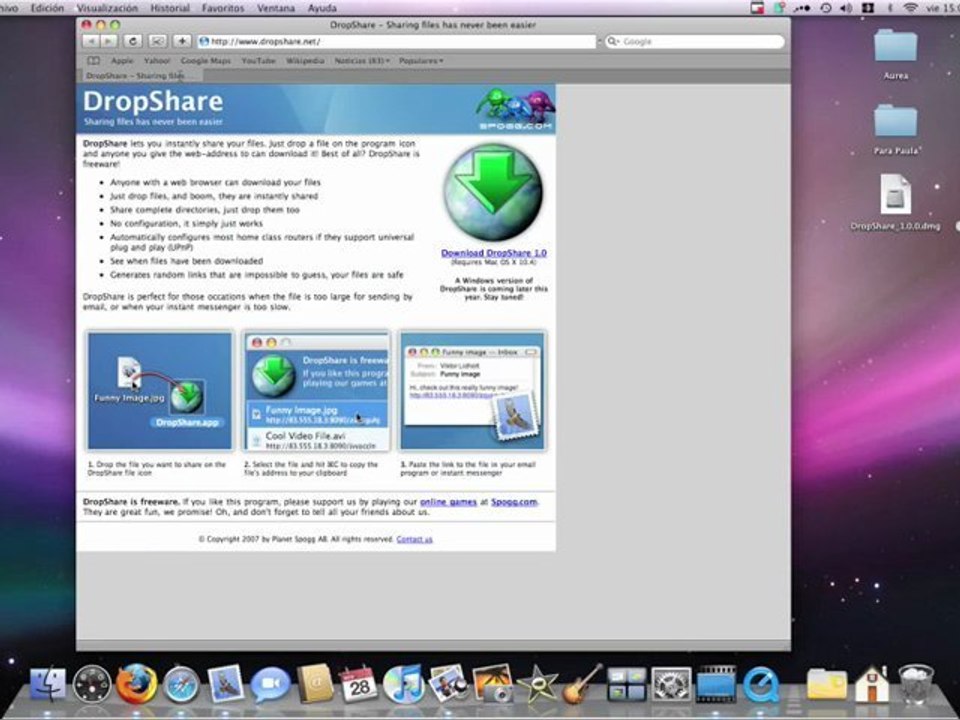This screenshot has width=960, height=720.
Task: Launch iTunes from the Dock
Action: pos(403,684)
